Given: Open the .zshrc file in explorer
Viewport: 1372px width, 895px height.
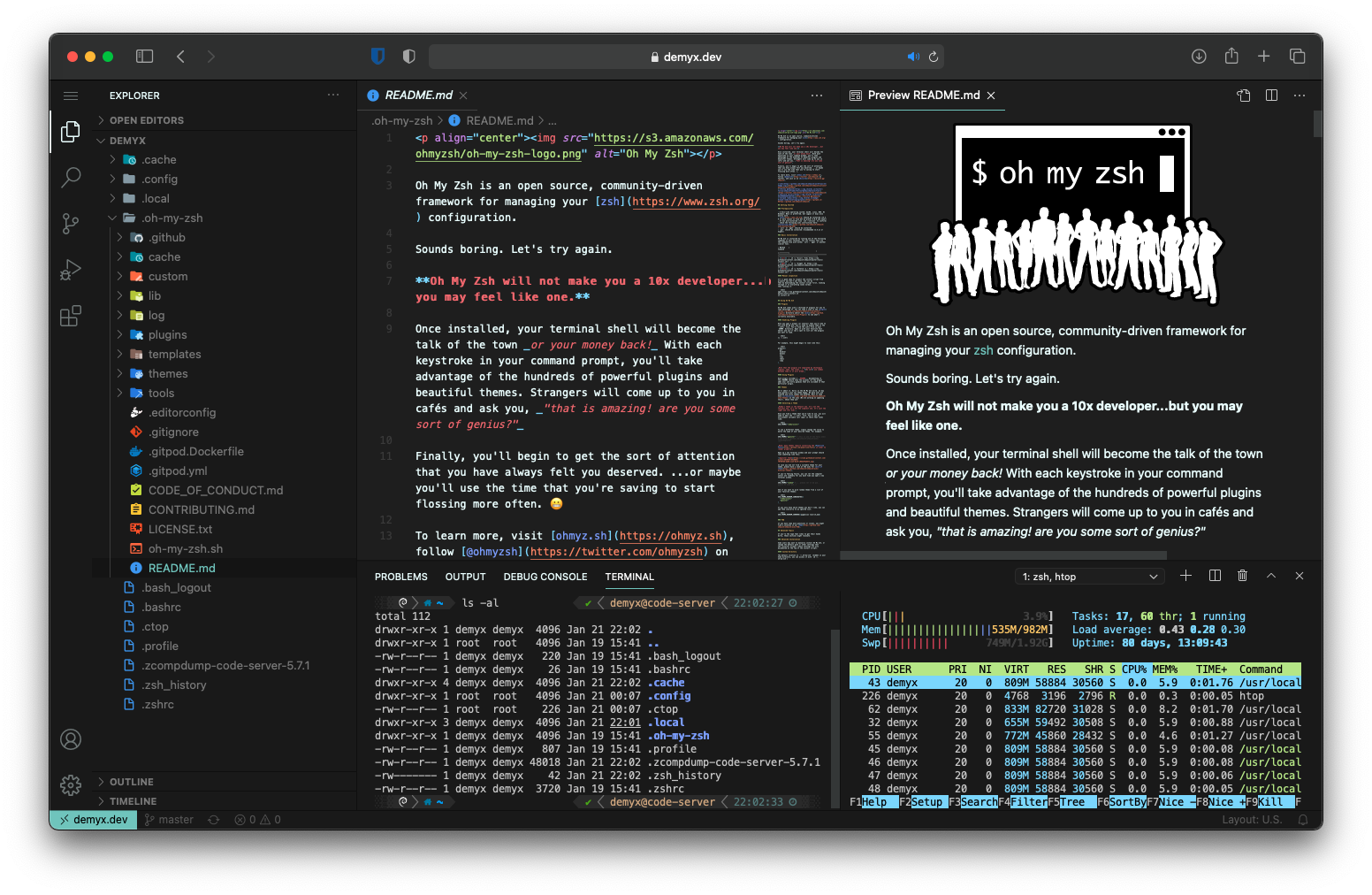Looking at the screenshot, I should pyautogui.click(x=225, y=705).
